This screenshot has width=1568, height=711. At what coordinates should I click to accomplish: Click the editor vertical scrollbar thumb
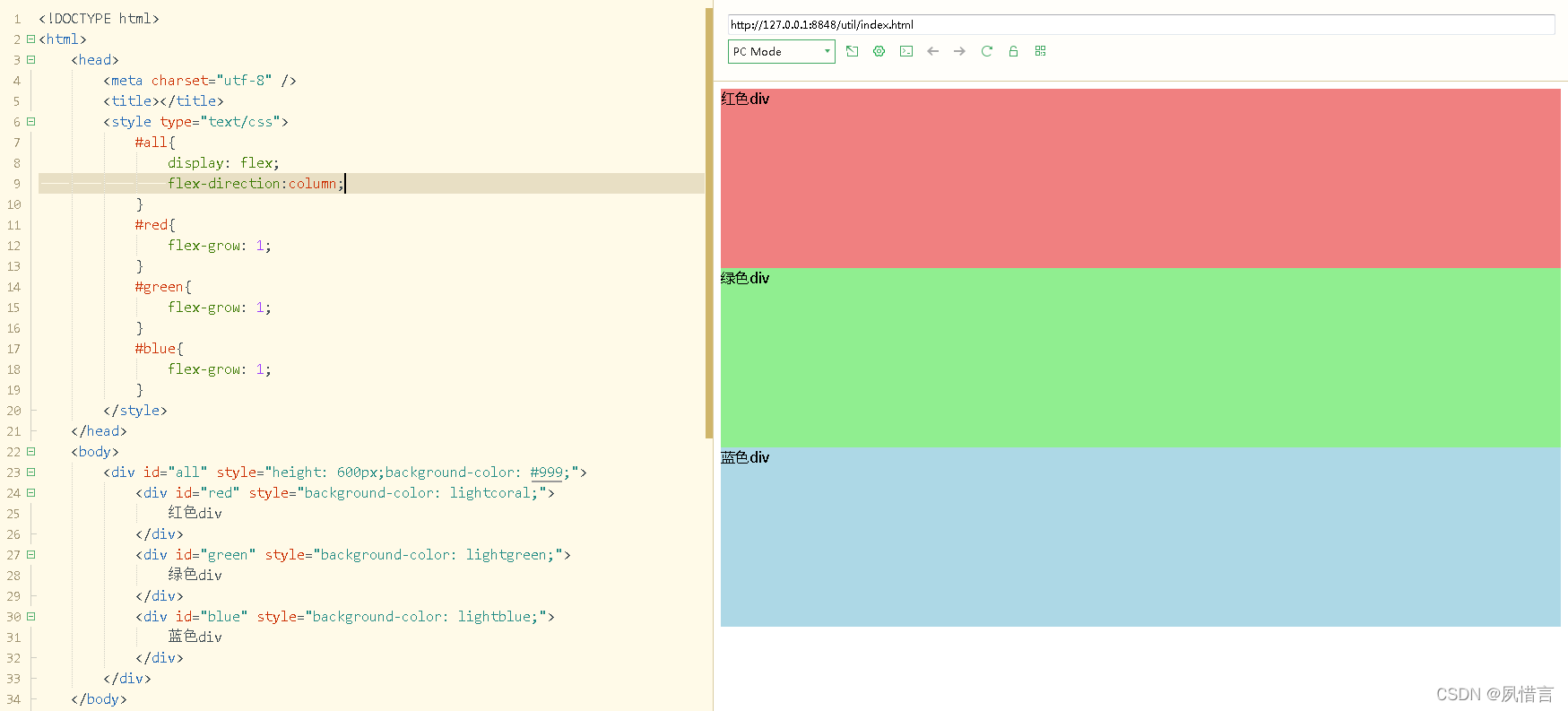709,223
